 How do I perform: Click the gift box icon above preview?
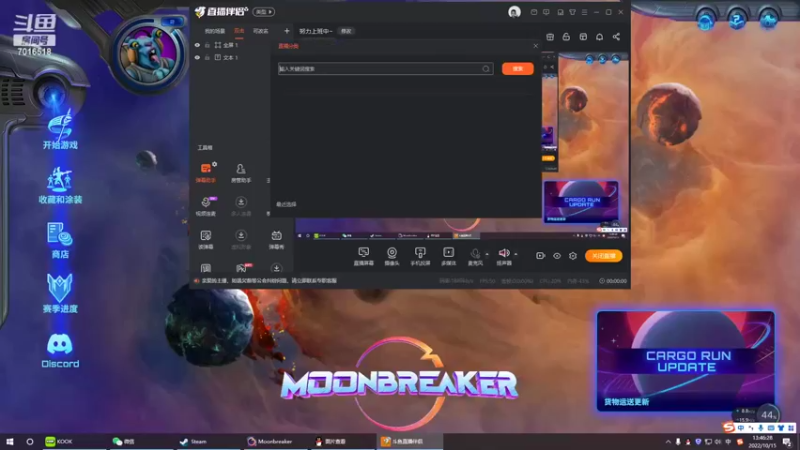(x=550, y=37)
